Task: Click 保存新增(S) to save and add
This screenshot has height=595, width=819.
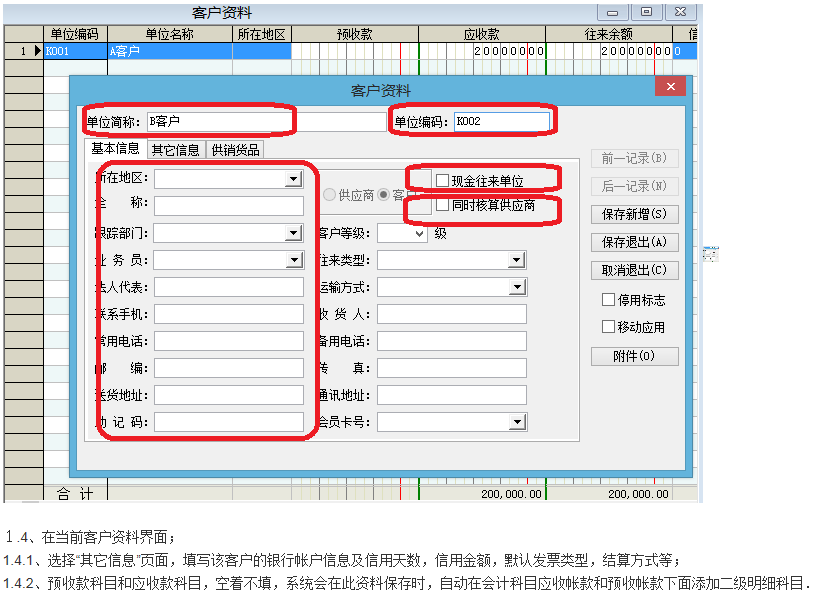Action: tap(635, 214)
